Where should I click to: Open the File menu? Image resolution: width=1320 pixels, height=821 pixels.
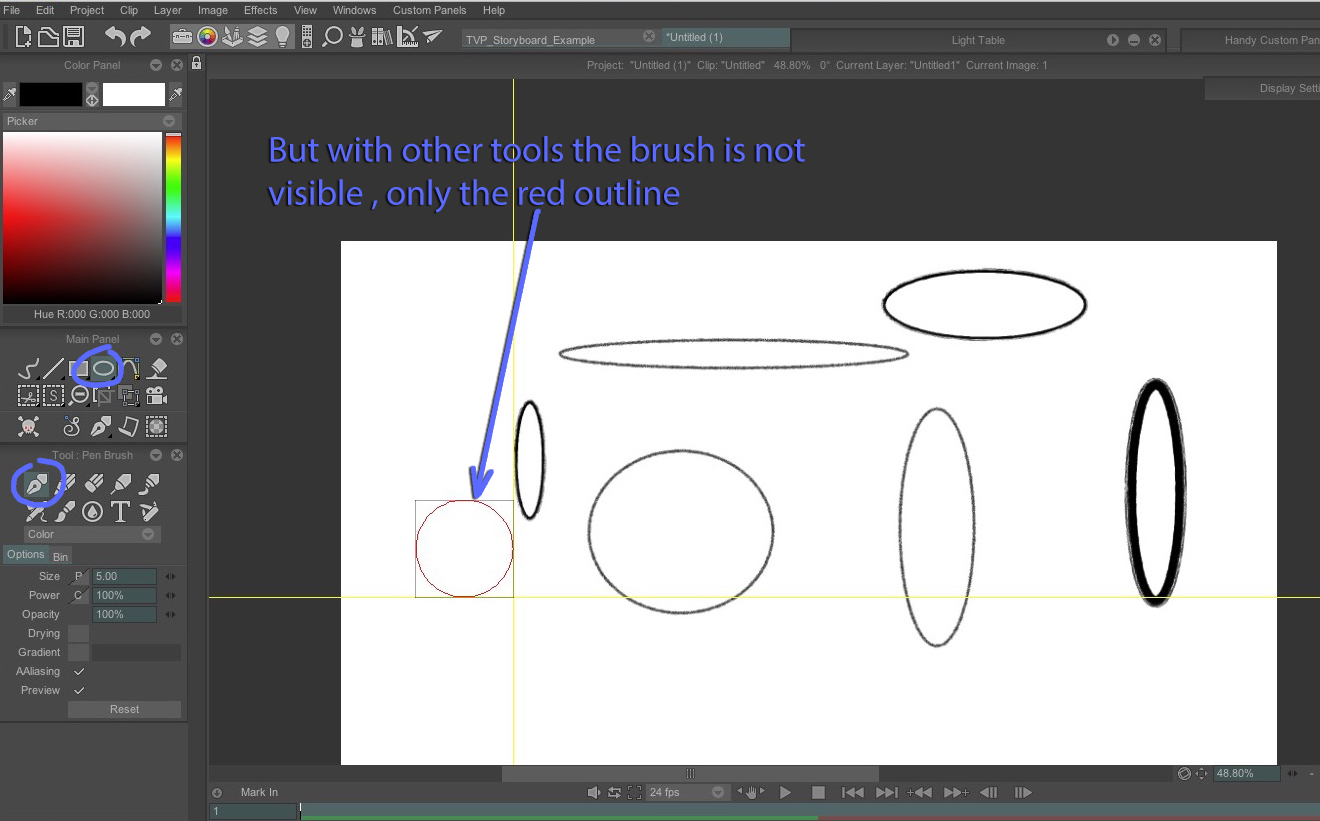[x=12, y=10]
